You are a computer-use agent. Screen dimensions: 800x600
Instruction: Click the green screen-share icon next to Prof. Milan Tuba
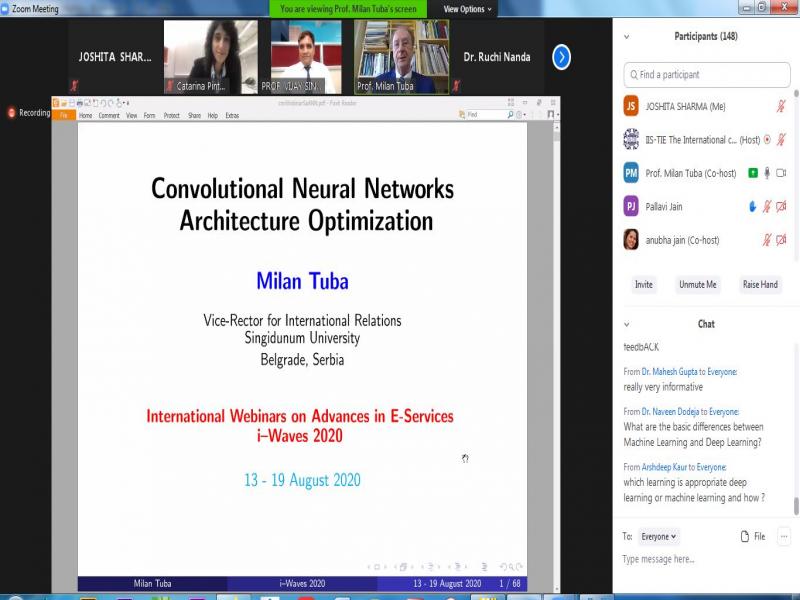tap(751, 173)
